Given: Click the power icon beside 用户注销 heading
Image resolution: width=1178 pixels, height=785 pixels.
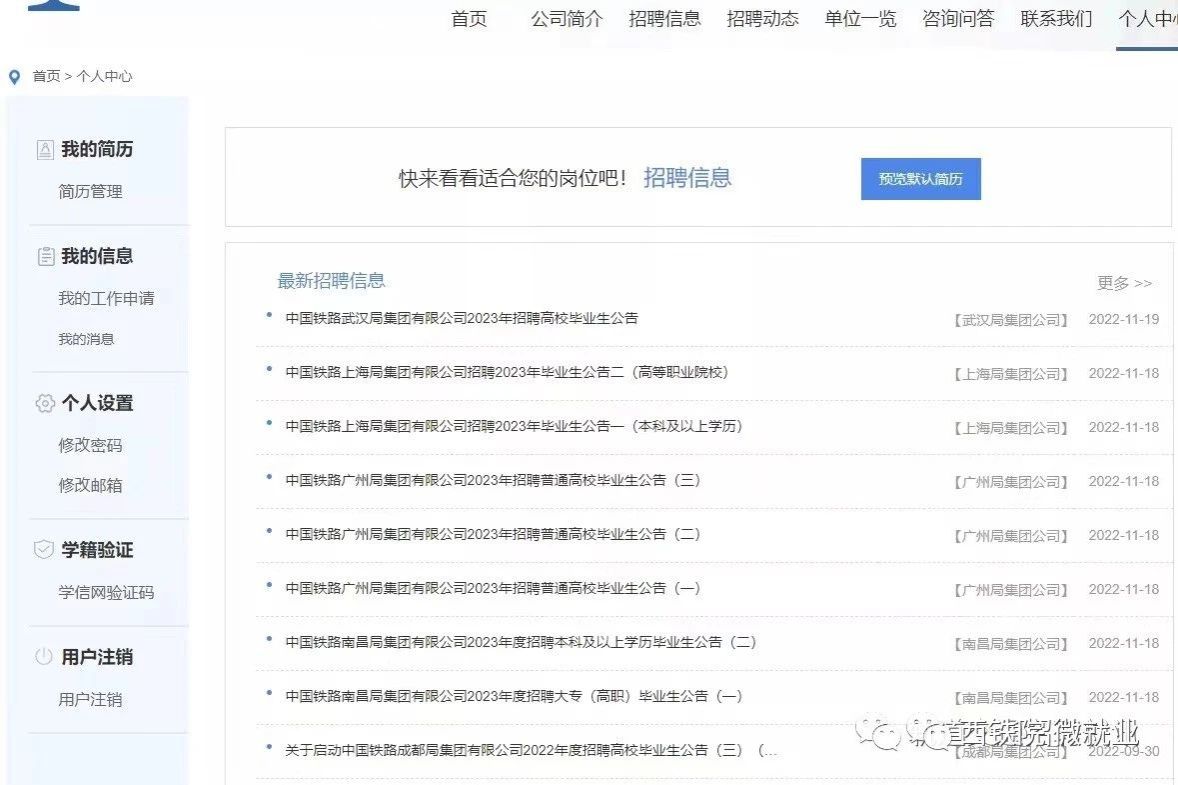Looking at the screenshot, I should [44, 657].
